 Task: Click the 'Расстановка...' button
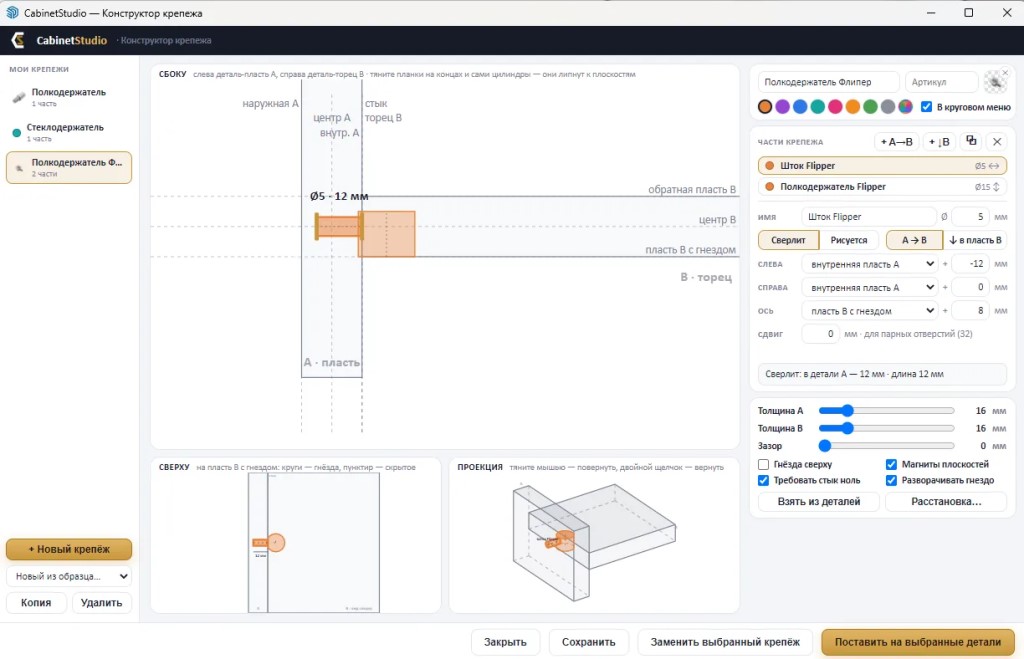click(946, 502)
